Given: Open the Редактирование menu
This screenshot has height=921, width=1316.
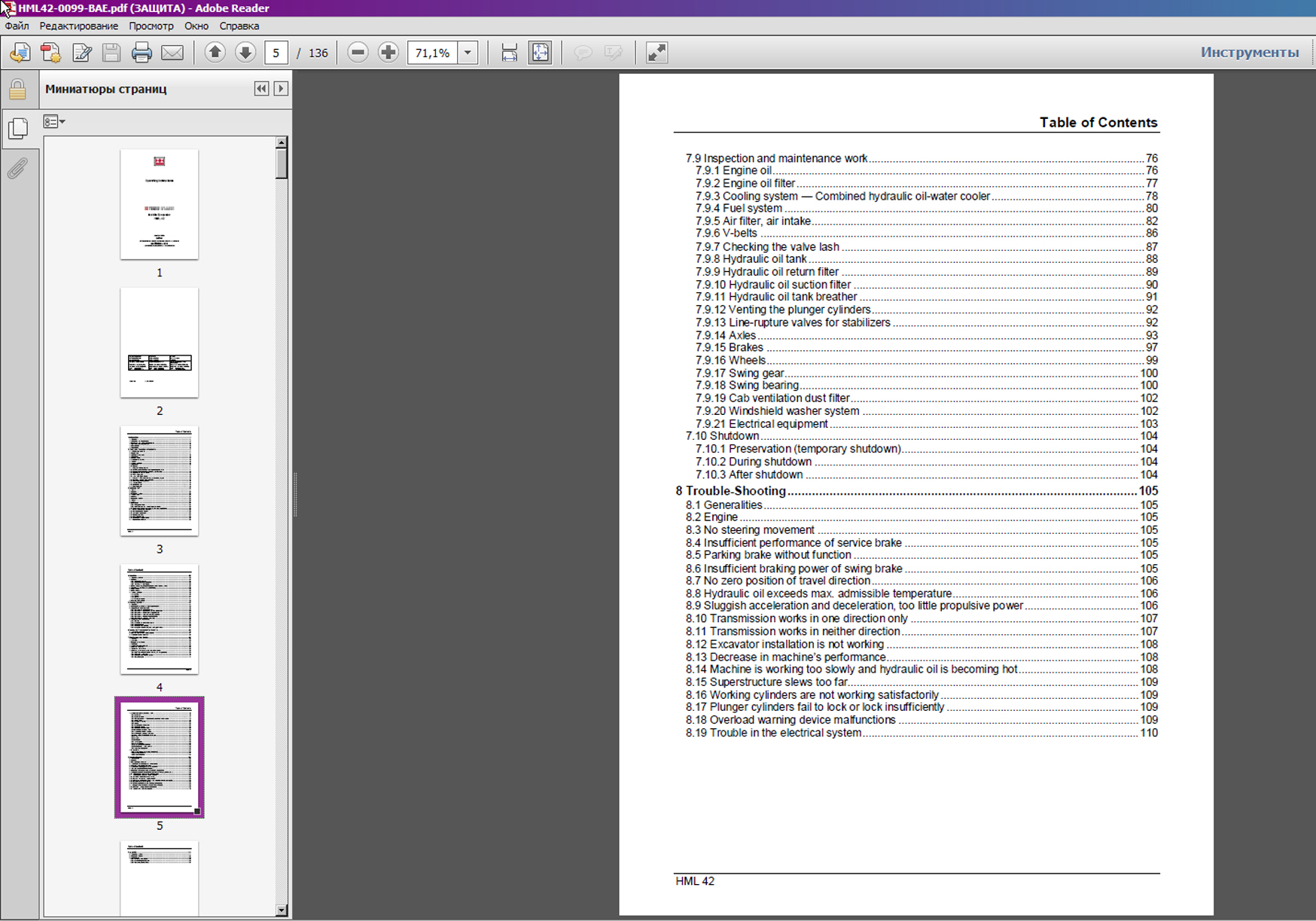Looking at the screenshot, I should (78, 26).
